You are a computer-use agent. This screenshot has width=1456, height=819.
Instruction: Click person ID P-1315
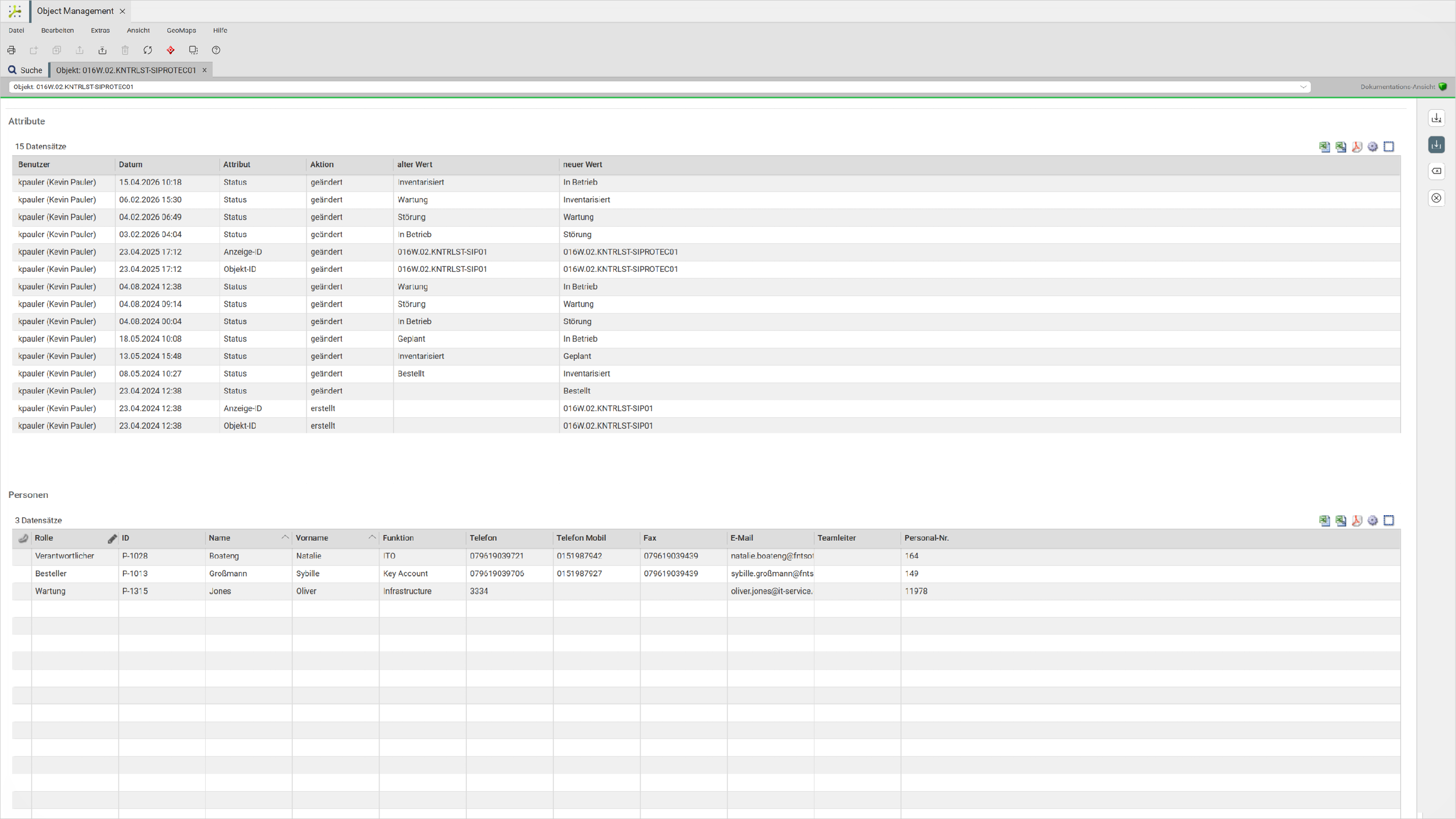point(135,591)
